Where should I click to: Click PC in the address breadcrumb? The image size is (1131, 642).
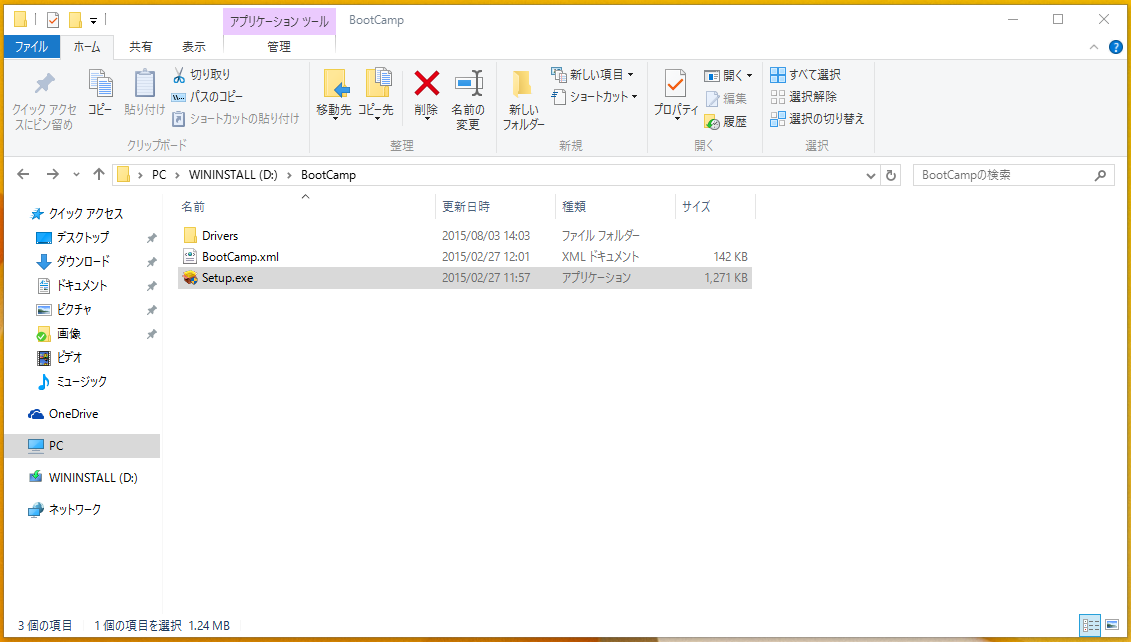159,175
